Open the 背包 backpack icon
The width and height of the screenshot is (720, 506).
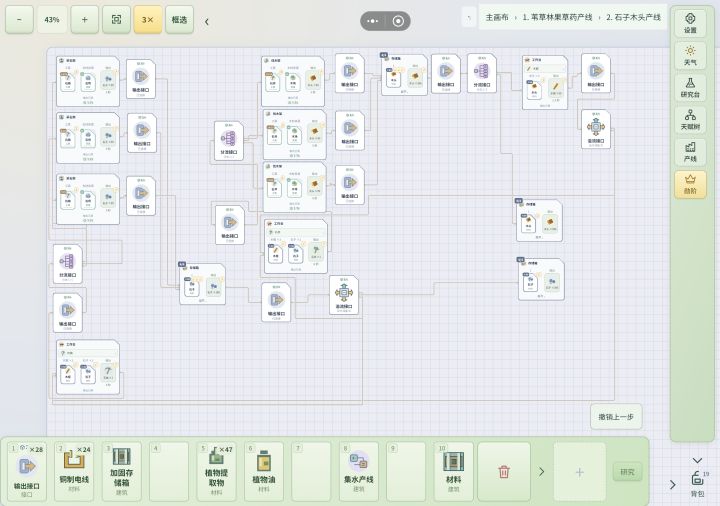point(698,484)
